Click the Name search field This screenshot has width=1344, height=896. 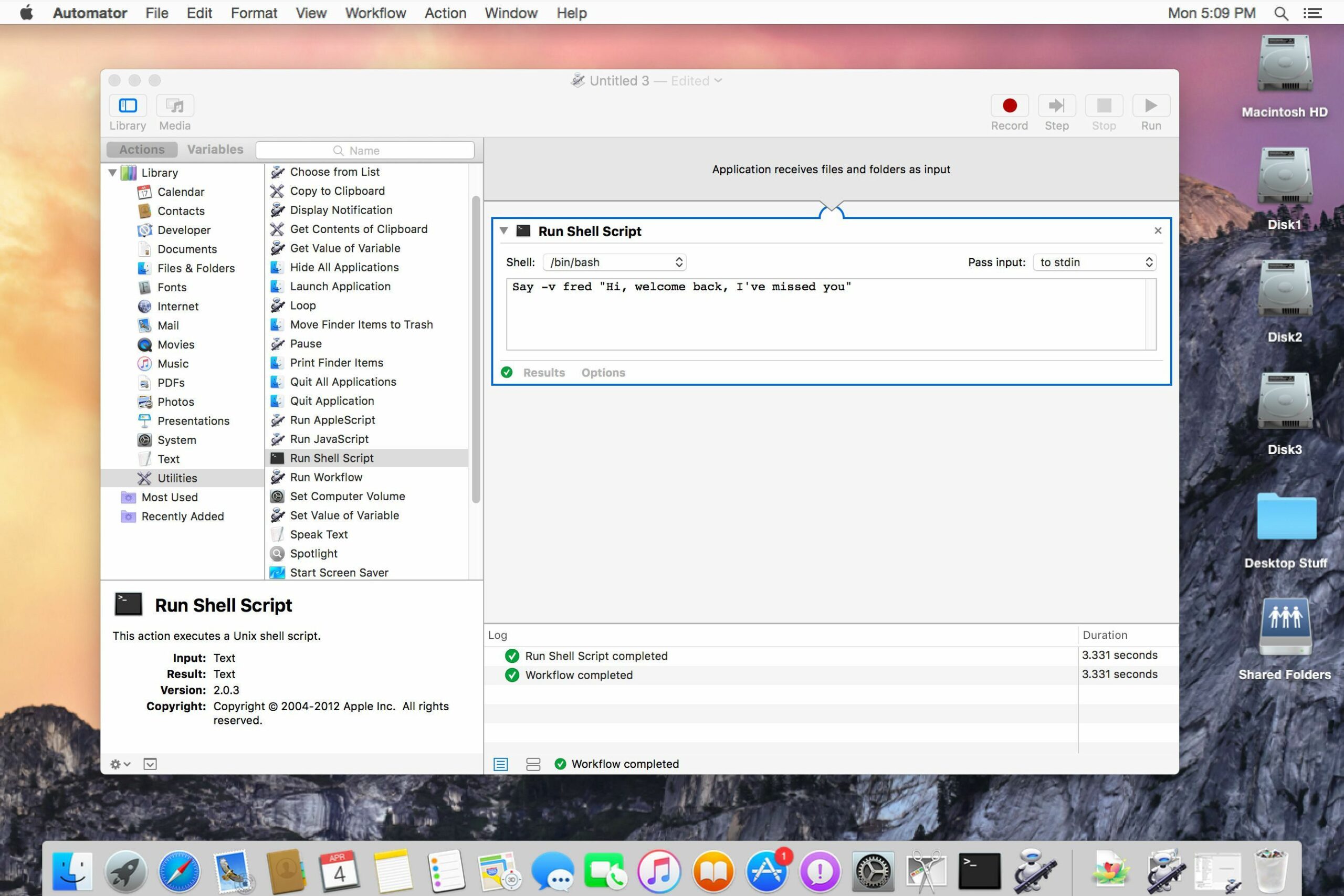pos(364,150)
